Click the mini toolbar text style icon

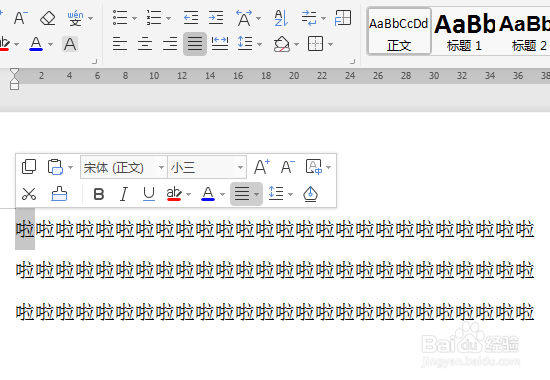[313, 167]
